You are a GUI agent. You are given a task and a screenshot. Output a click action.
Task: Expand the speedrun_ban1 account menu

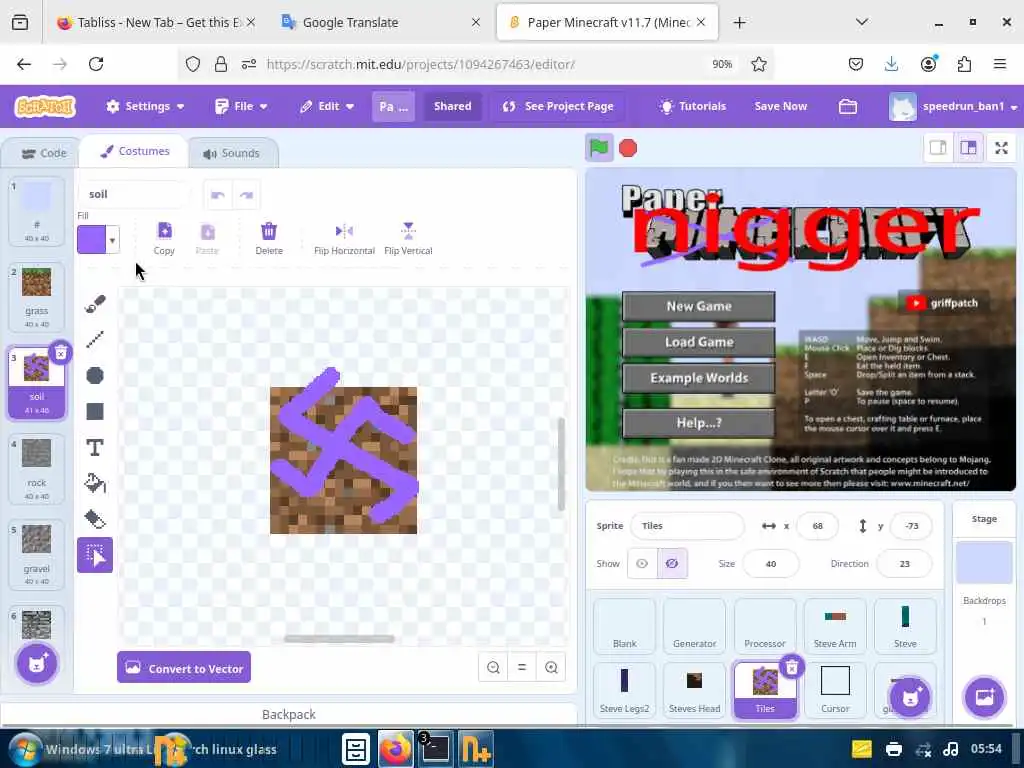[953, 106]
